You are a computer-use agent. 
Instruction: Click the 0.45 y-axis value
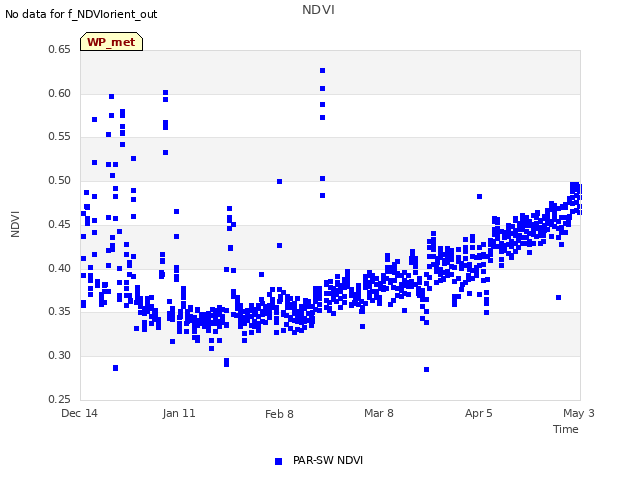coord(59,224)
